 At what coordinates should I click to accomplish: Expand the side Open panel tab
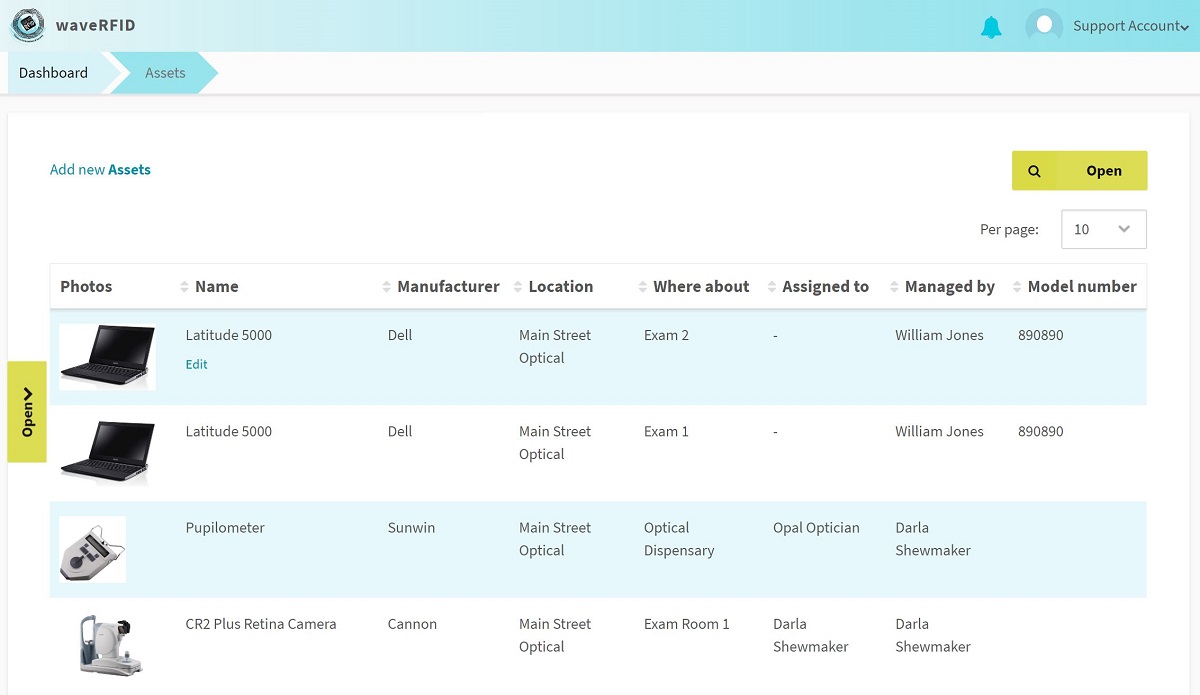point(27,412)
